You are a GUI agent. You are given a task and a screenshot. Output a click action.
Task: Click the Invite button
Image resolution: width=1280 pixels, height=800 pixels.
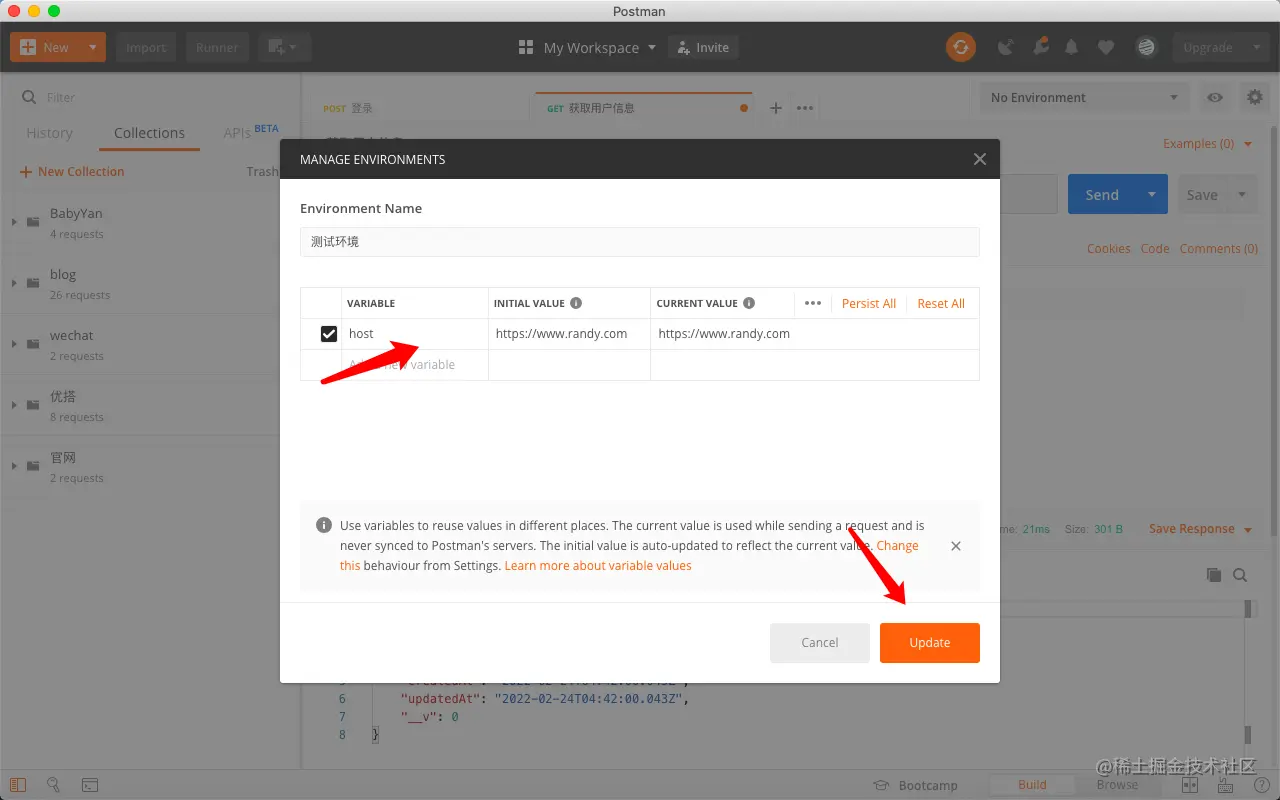703,47
